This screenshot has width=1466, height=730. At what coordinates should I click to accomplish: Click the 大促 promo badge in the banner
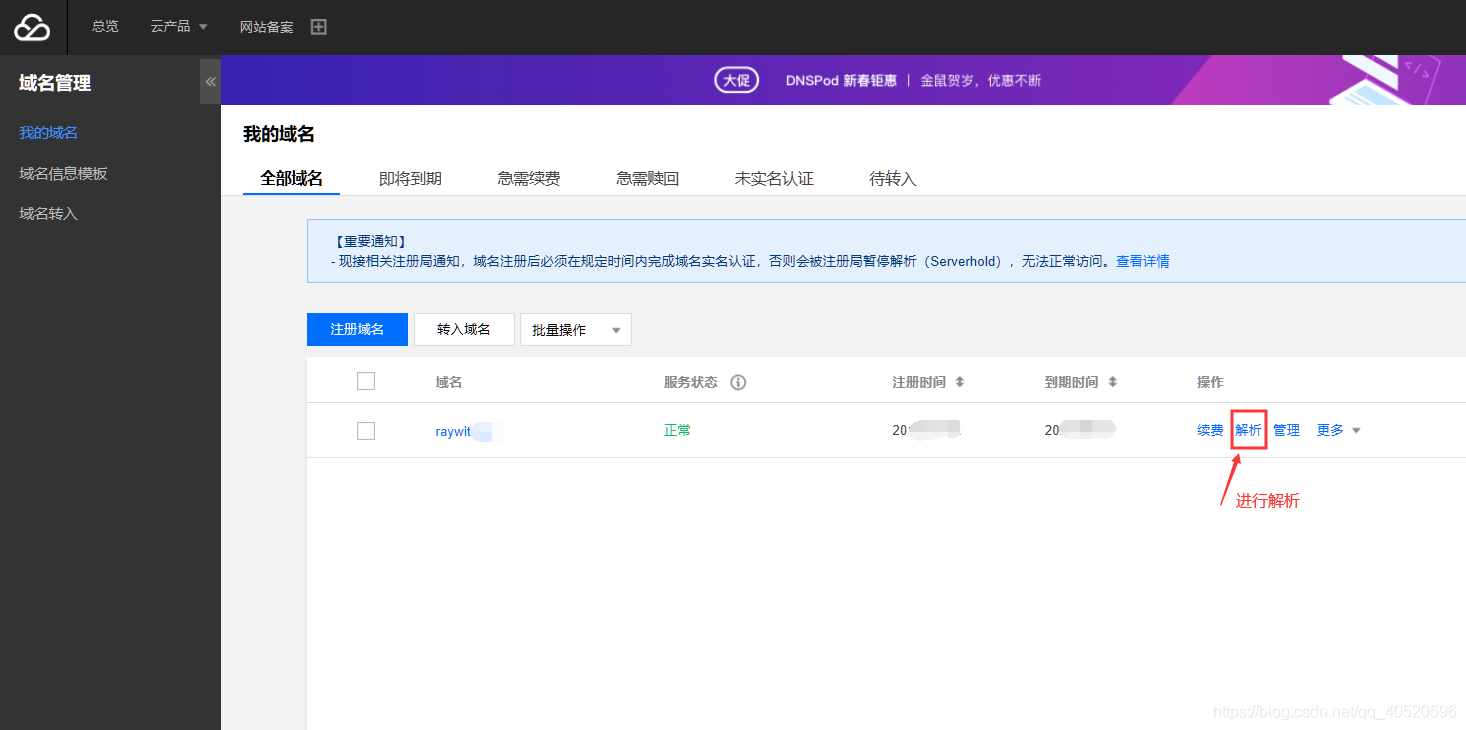pos(736,79)
